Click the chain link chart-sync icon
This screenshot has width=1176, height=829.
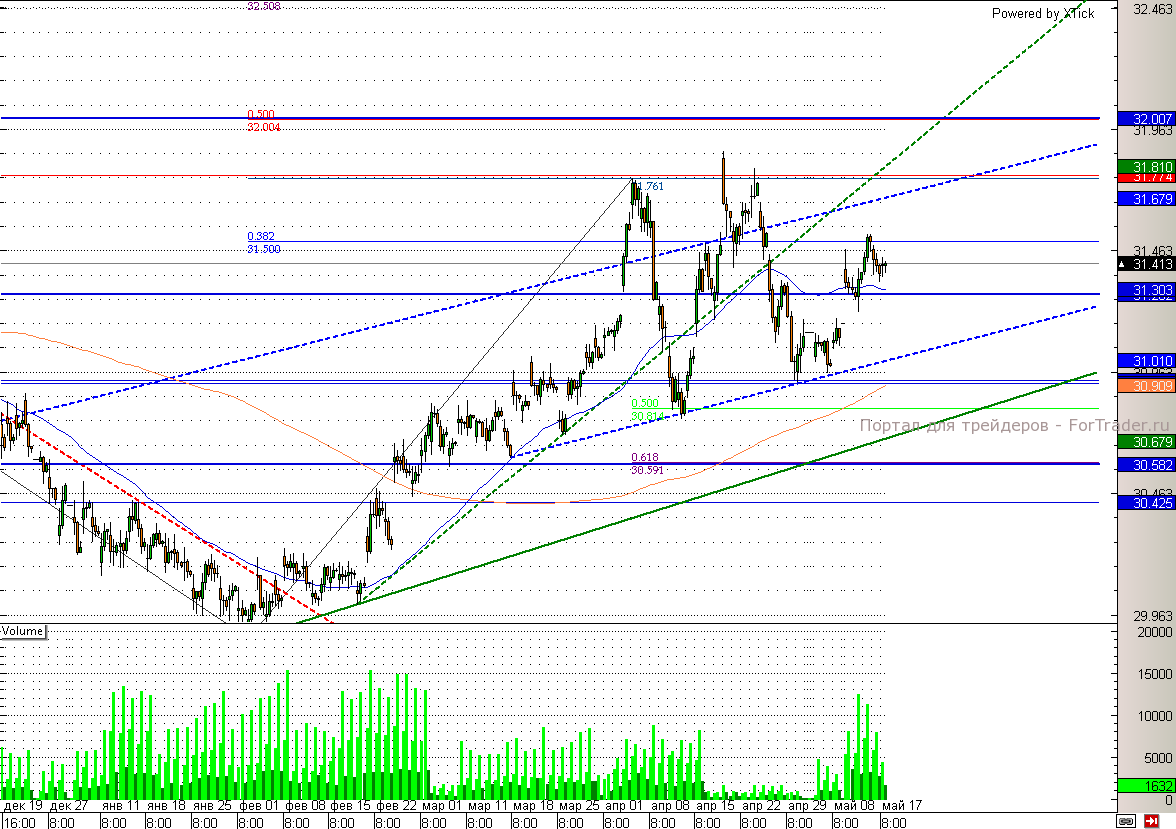pyautogui.click(x=1125, y=821)
